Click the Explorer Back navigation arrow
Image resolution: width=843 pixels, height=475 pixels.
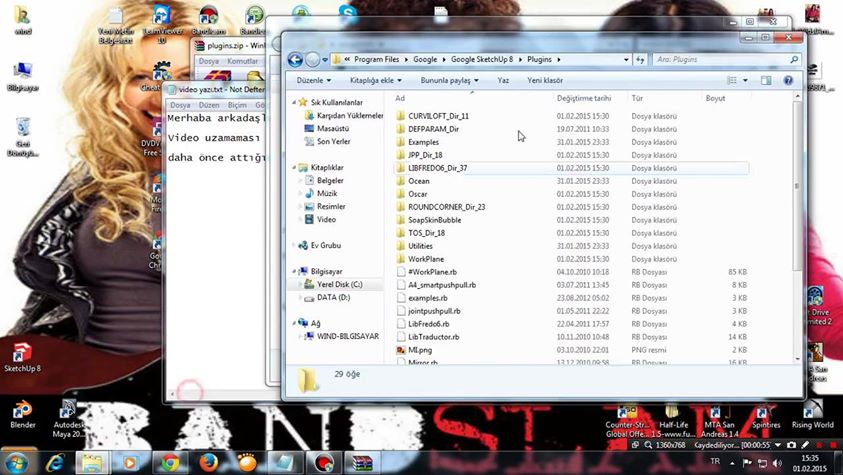point(295,60)
